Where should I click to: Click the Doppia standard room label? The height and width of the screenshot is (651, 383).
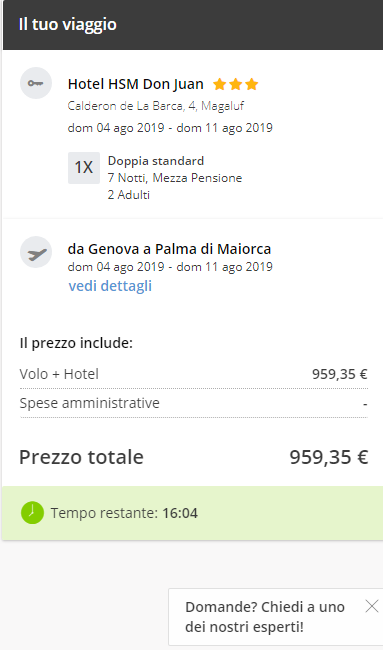point(156,161)
